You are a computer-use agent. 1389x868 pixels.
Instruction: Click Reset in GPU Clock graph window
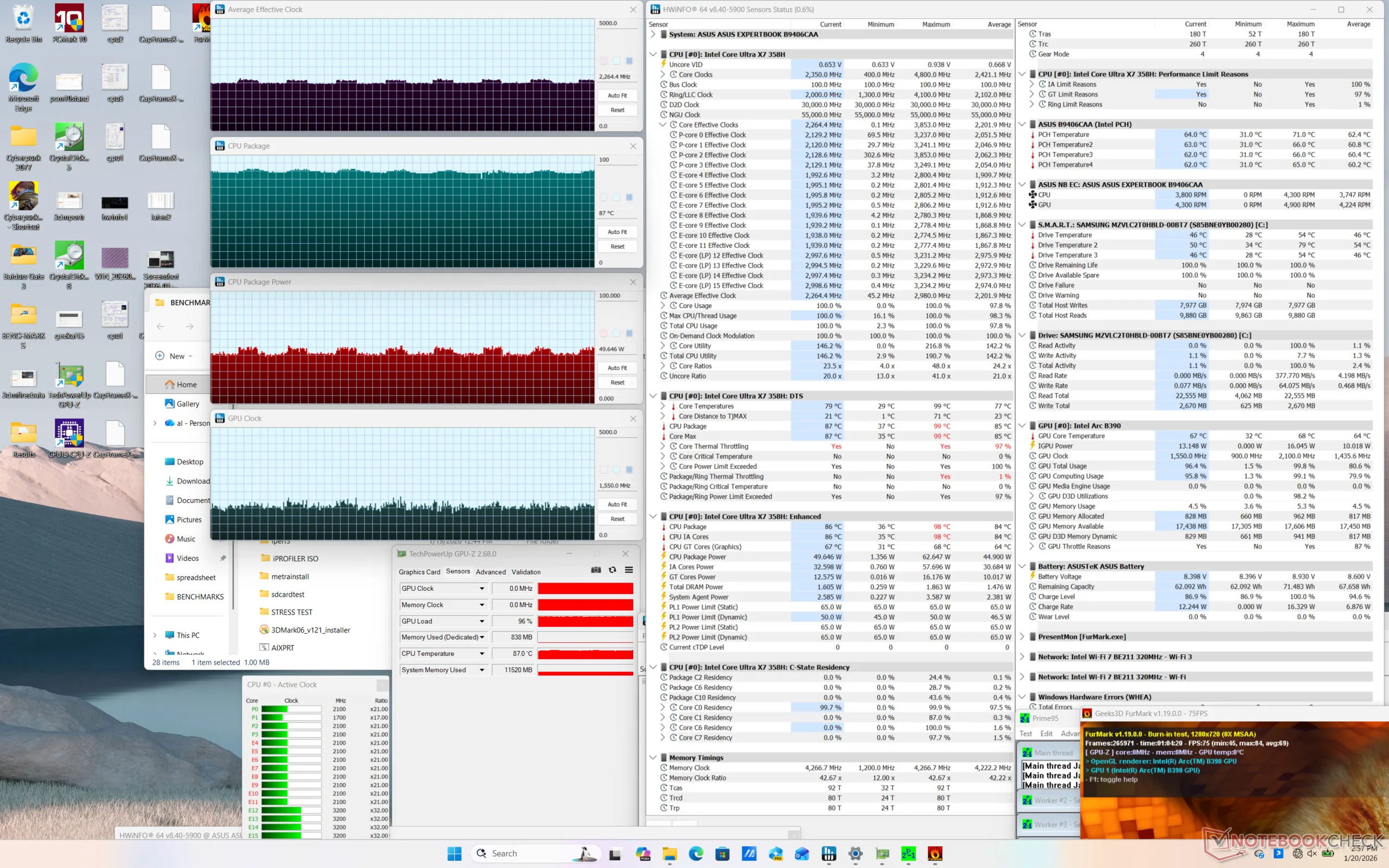coord(617,519)
